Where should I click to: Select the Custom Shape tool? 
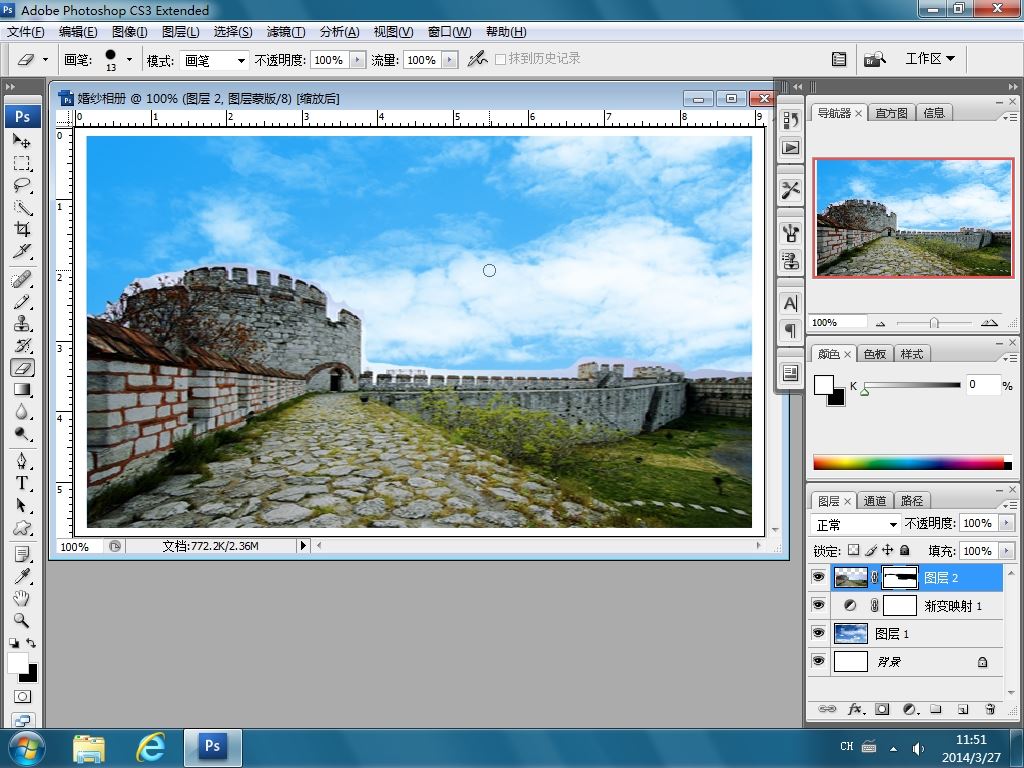tap(22, 527)
